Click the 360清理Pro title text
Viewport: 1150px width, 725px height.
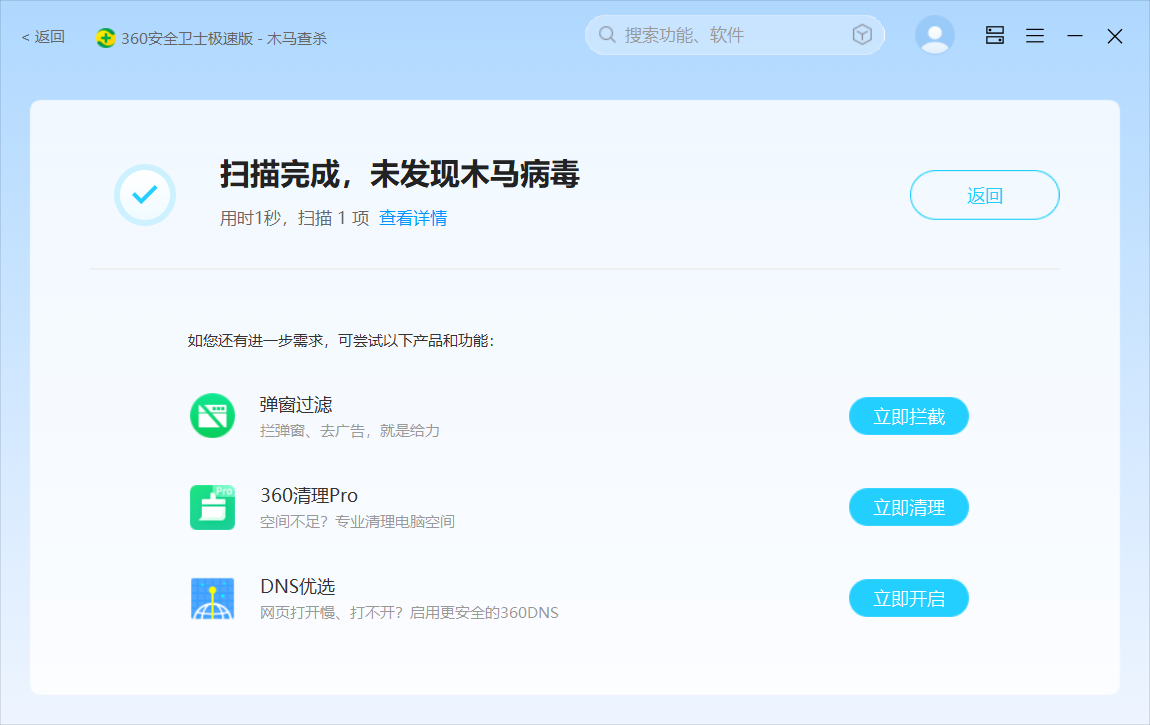pos(309,496)
